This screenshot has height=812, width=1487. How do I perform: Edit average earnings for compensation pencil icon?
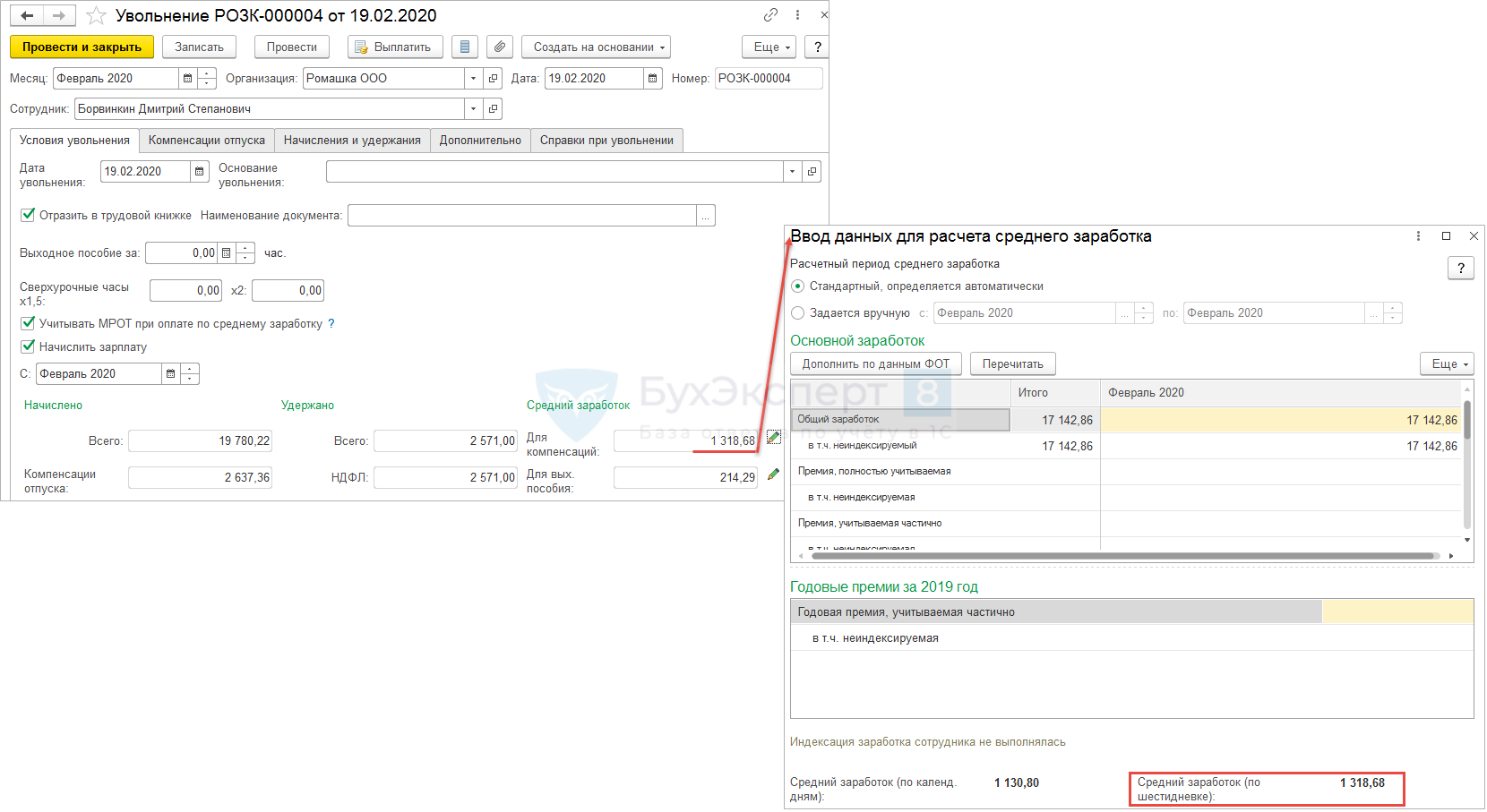[x=774, y=438]
